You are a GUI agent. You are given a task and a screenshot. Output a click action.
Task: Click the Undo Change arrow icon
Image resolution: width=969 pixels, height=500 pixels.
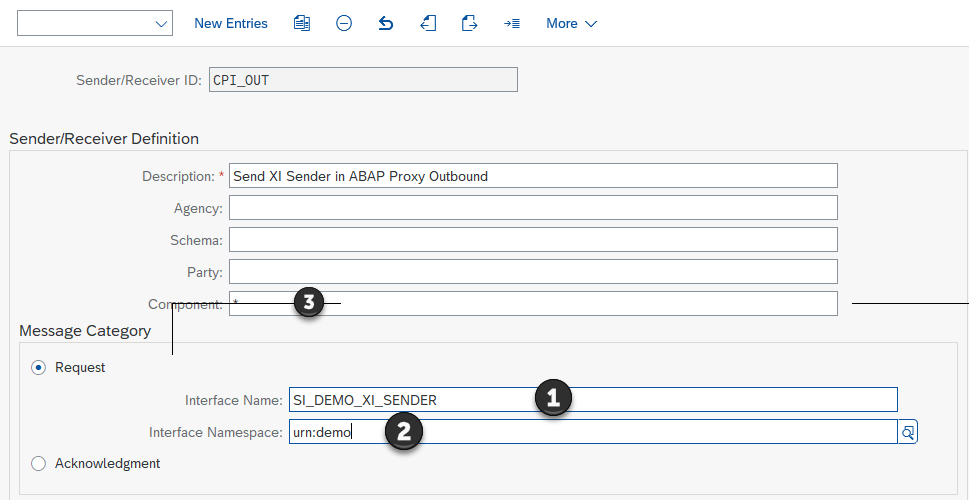(386, 23)
